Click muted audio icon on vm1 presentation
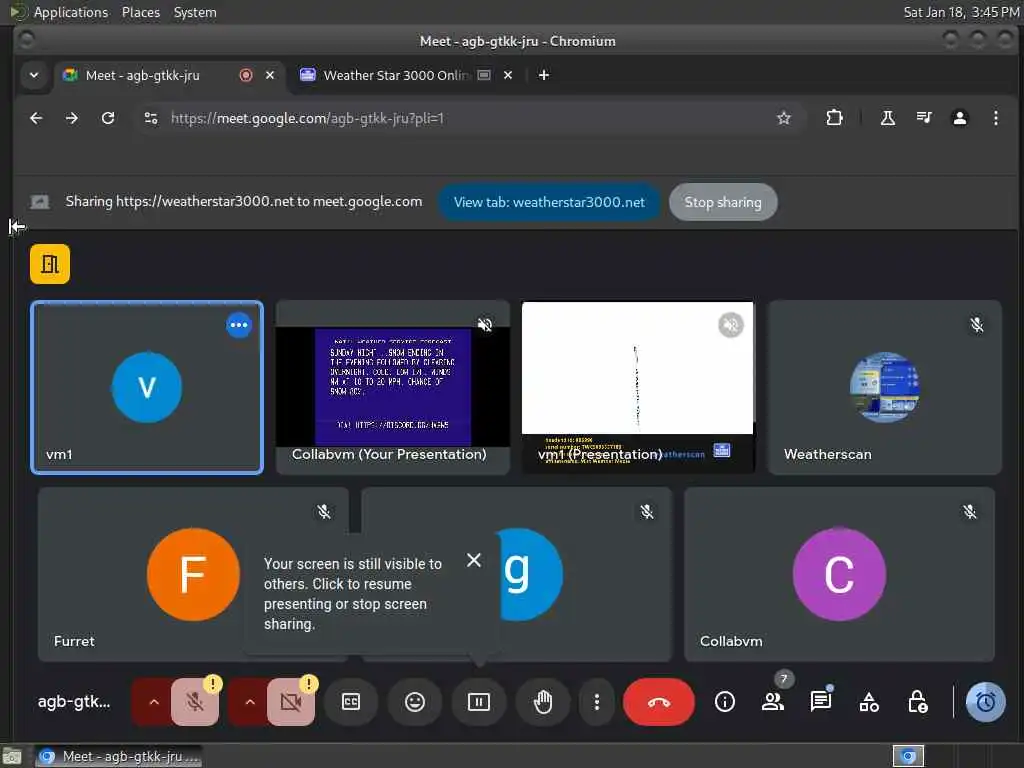The width and height of the screenshot is (1024, 768). pyautogui.click(x=731, y=325)
